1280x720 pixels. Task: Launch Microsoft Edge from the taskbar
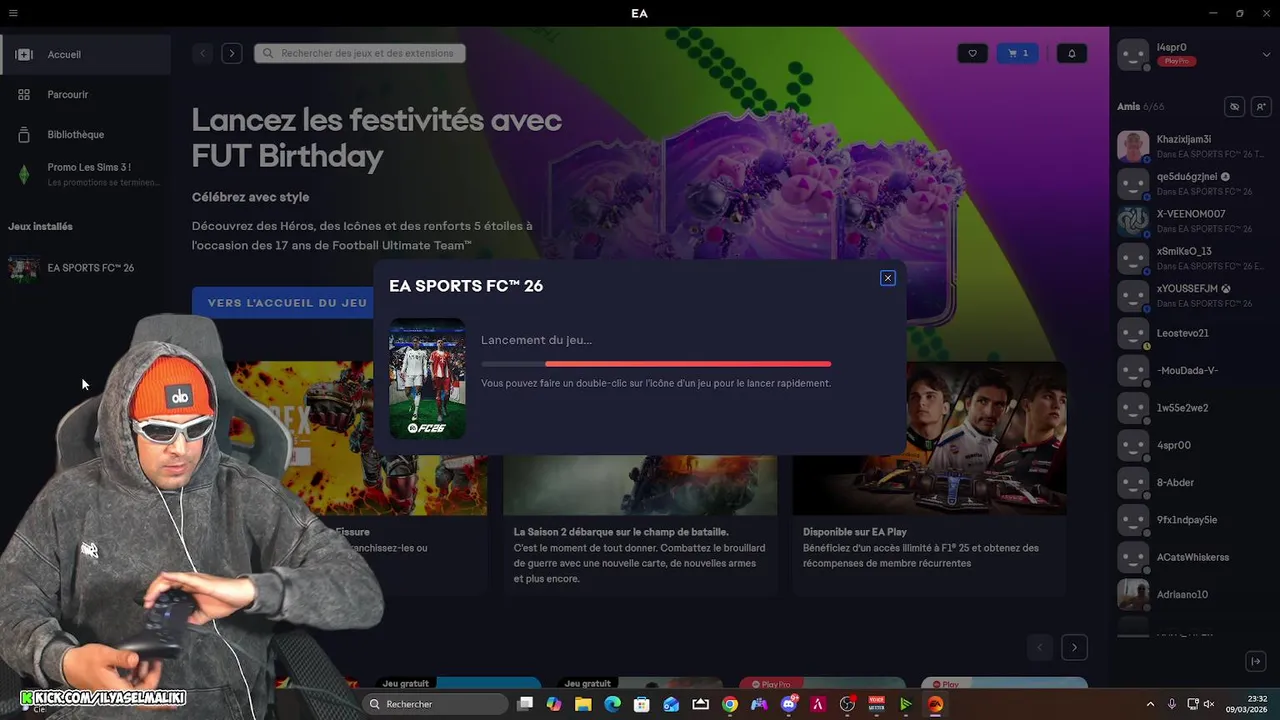613,704
